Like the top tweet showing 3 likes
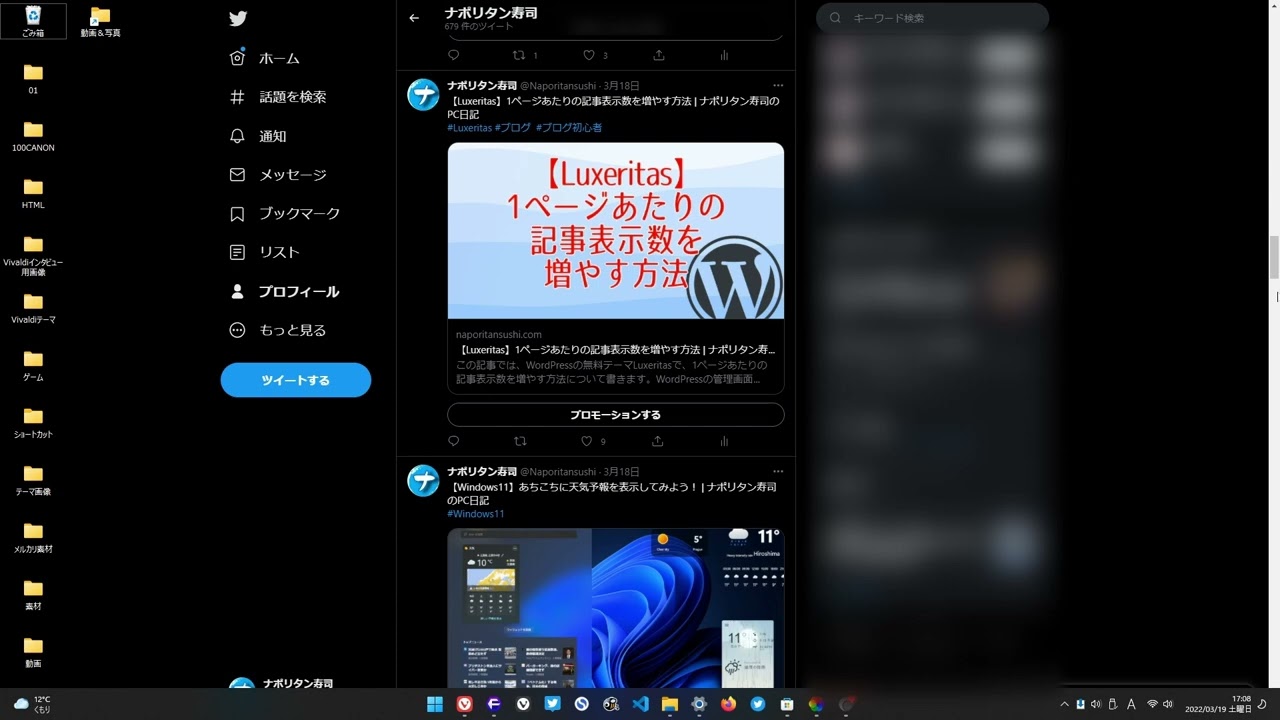 click(589, 55)
